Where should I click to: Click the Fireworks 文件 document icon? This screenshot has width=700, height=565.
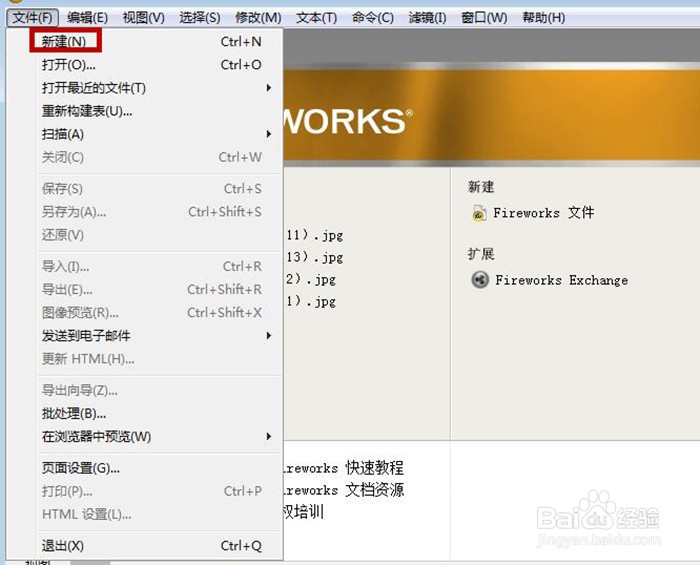click(479, 213)
